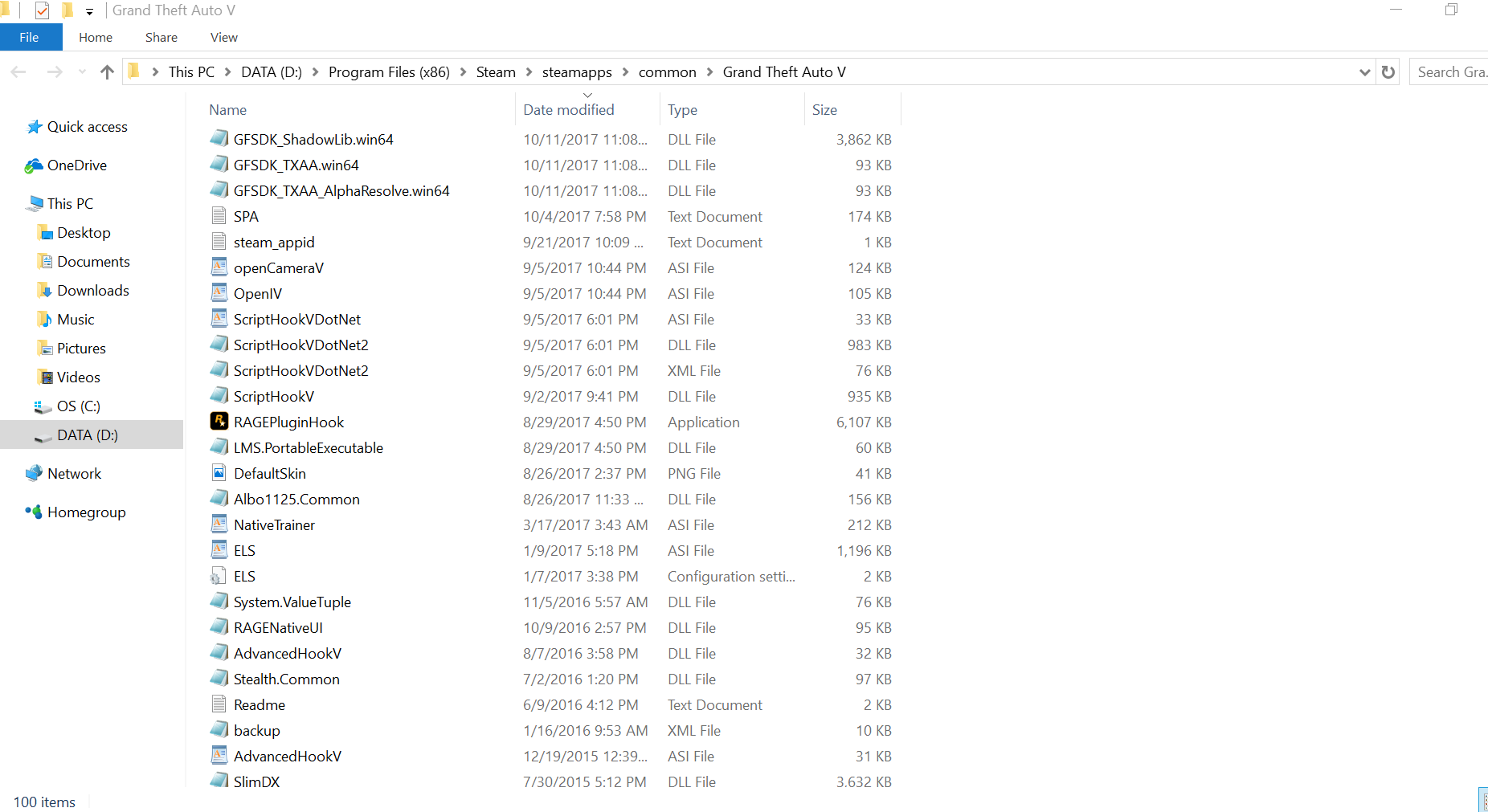
Task: Click the backup XML file icon
Action: 219,729
